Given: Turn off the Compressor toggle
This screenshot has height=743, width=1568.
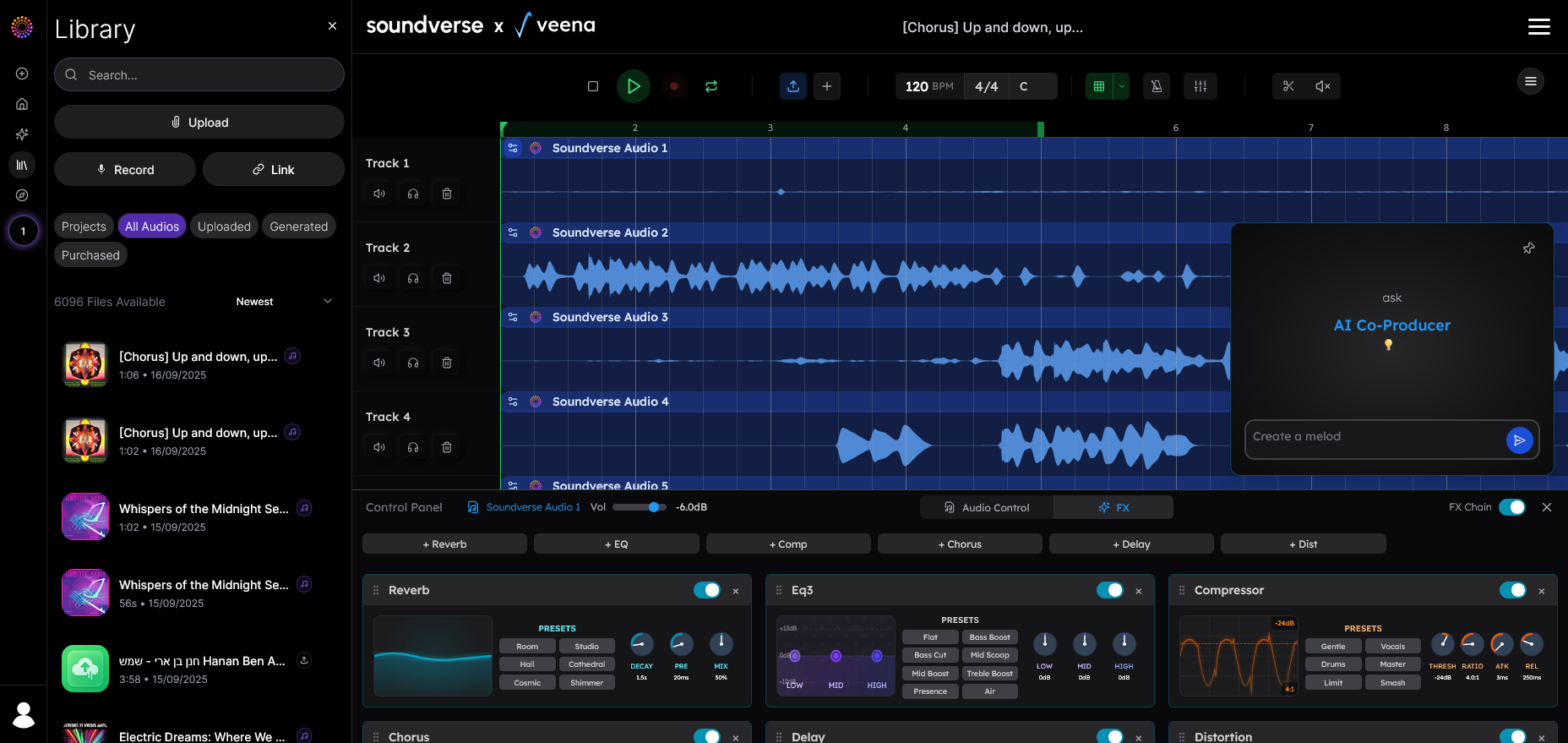Looking at the screenshot, I should [1513, 590].
